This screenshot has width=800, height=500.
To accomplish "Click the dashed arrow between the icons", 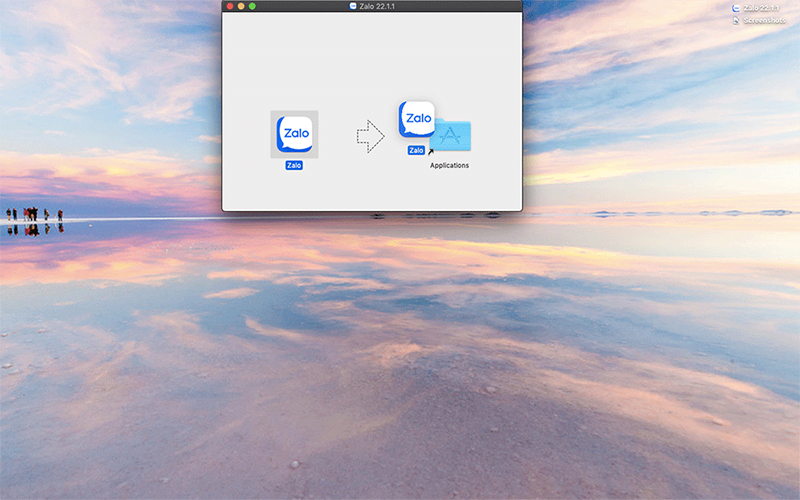I will click(370, 137).
